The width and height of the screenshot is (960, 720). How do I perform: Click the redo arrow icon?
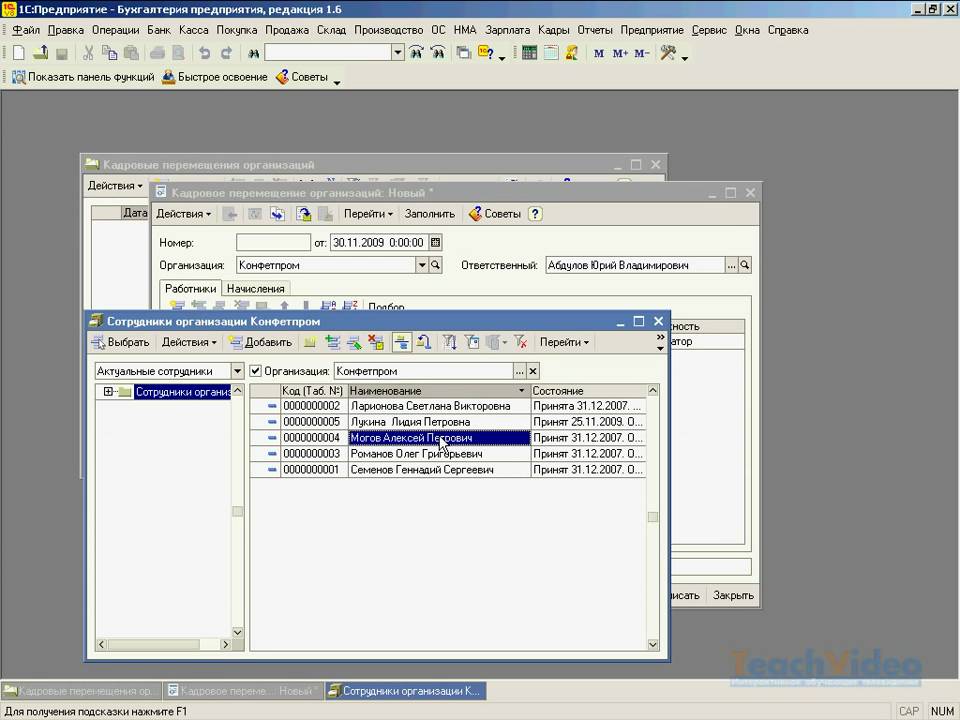(x=226, y=53)
